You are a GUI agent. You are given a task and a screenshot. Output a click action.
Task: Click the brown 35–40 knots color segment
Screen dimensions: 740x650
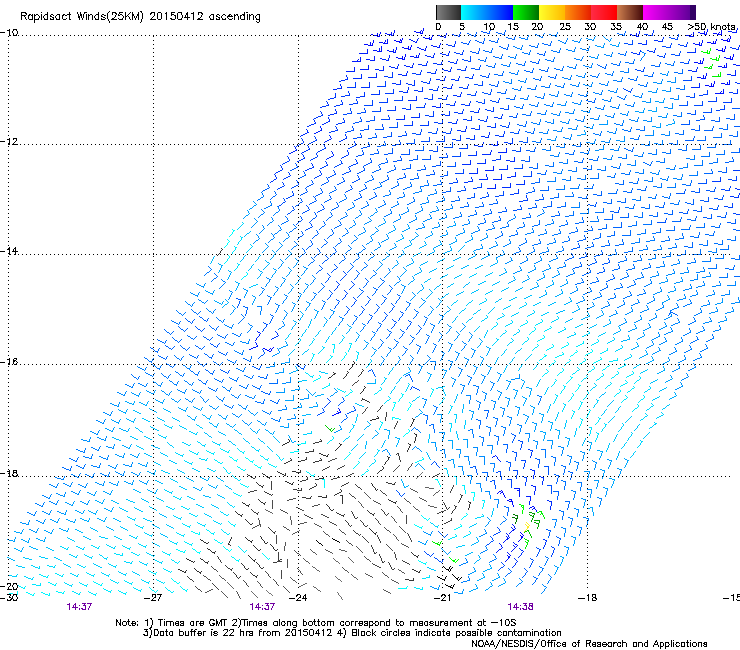630,12
